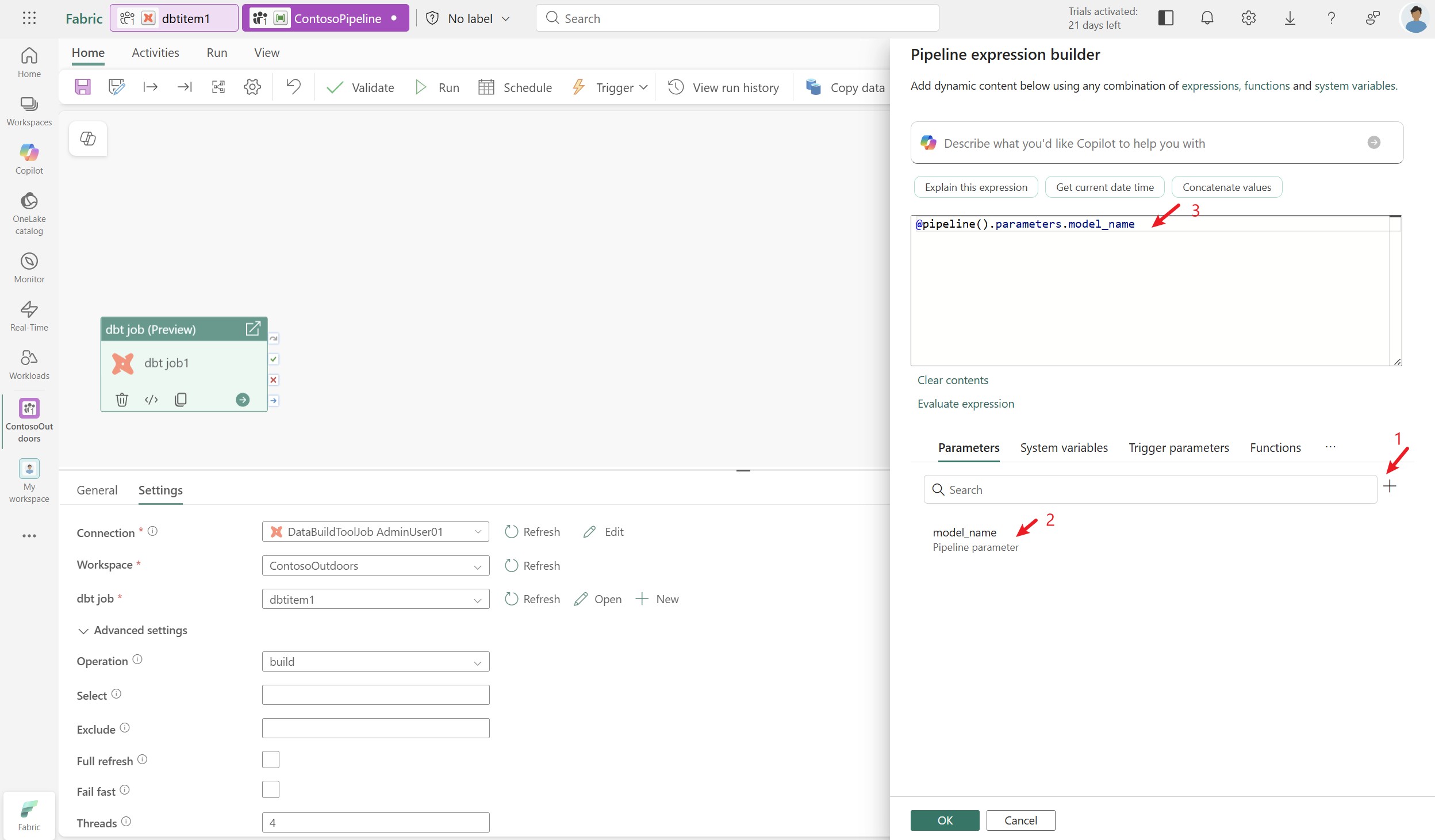
Task: Click the Threads input field
Action: point(375,823)
